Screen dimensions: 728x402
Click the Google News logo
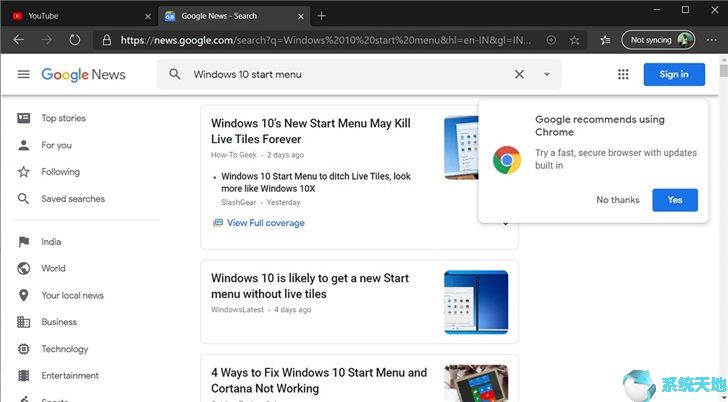(83, 74)
